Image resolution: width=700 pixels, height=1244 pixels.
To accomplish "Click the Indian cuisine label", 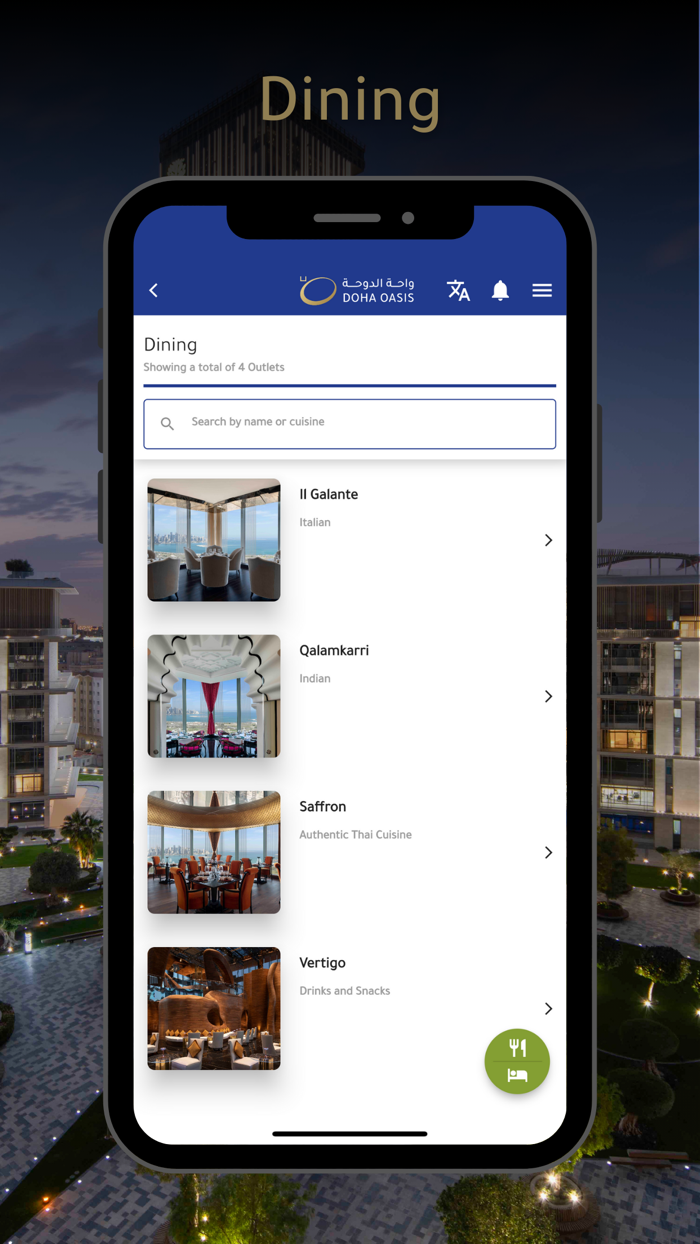I will pyautogui.click(x=315, y=678).
